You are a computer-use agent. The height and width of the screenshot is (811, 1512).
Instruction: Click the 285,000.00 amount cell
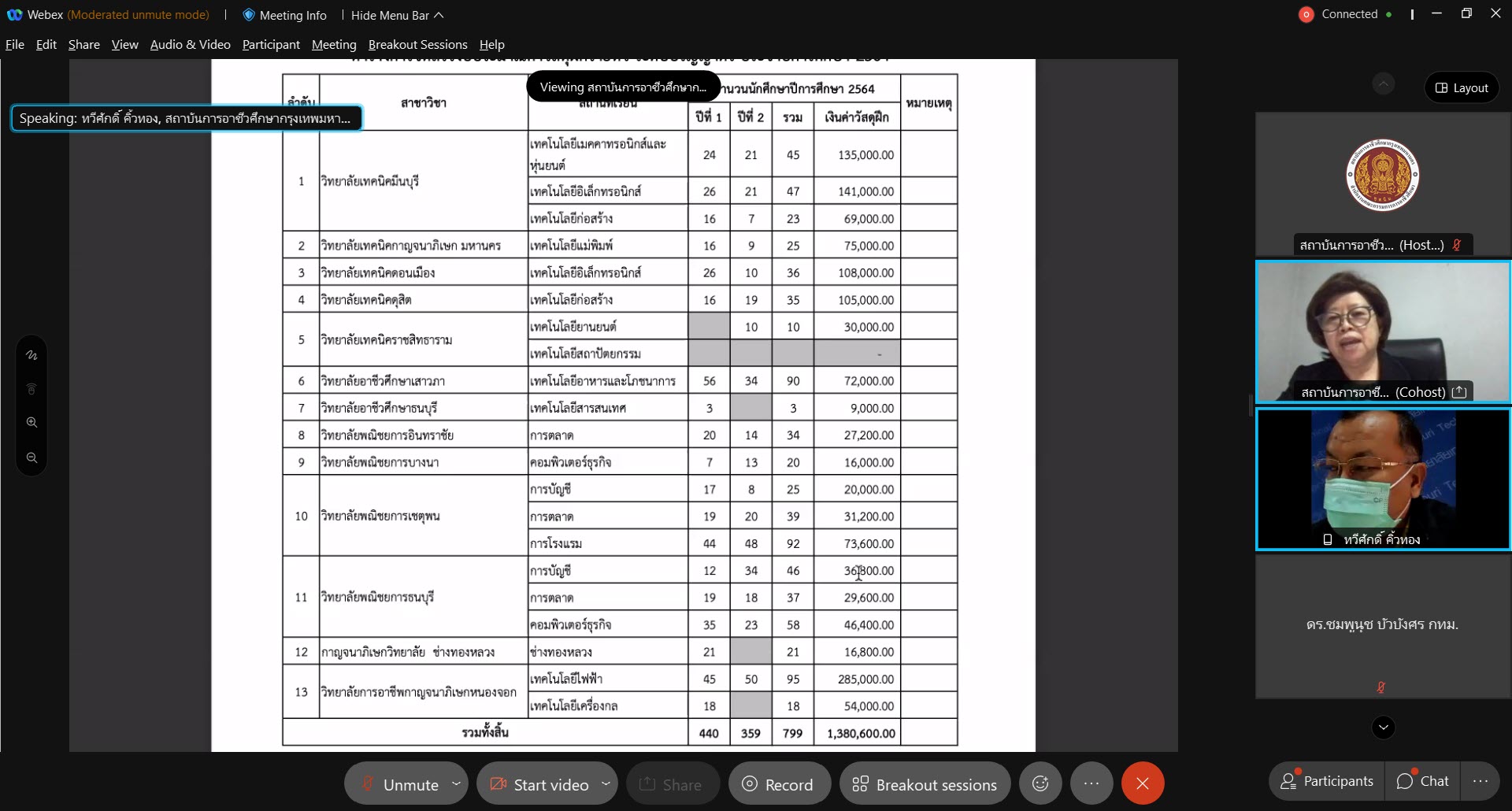pyautogui.click(x=858, y=679)
